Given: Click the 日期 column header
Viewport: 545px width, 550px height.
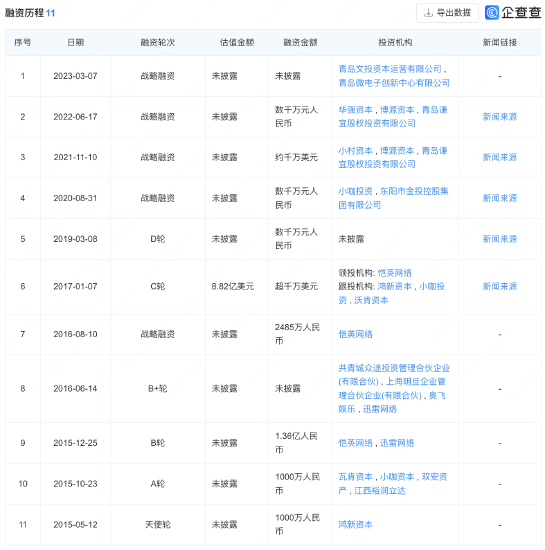Looking at the screenshot, I should click(x=75, y=42).
